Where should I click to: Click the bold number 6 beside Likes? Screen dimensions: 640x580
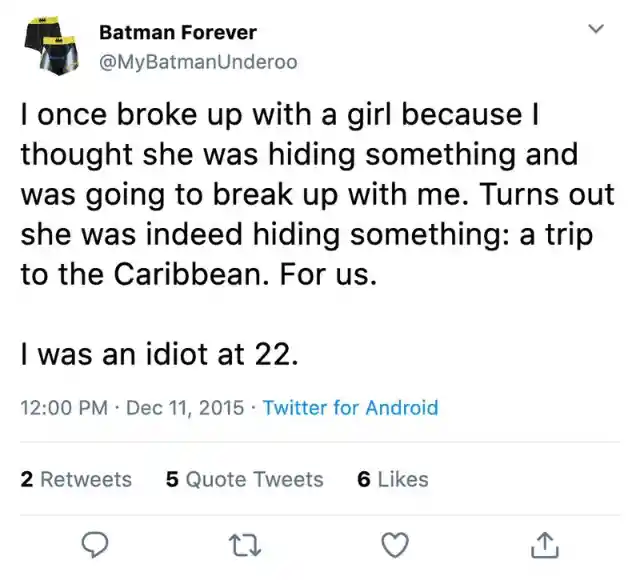[364, 479]
